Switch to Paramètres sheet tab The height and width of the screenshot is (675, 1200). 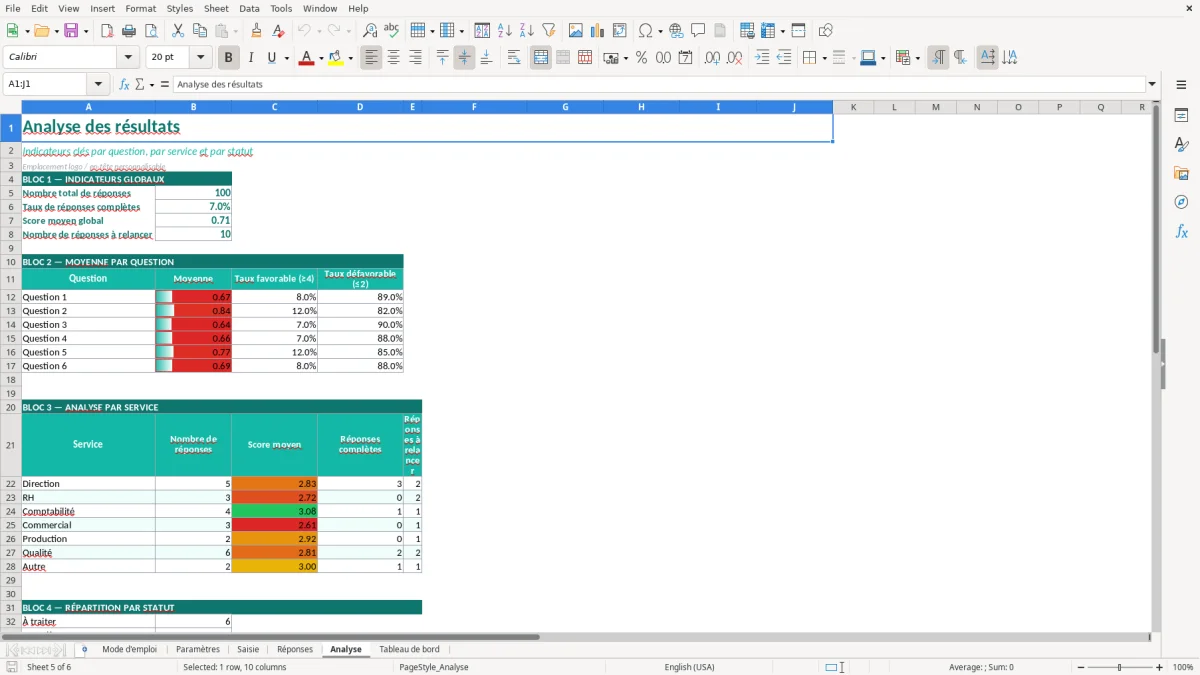198,649
